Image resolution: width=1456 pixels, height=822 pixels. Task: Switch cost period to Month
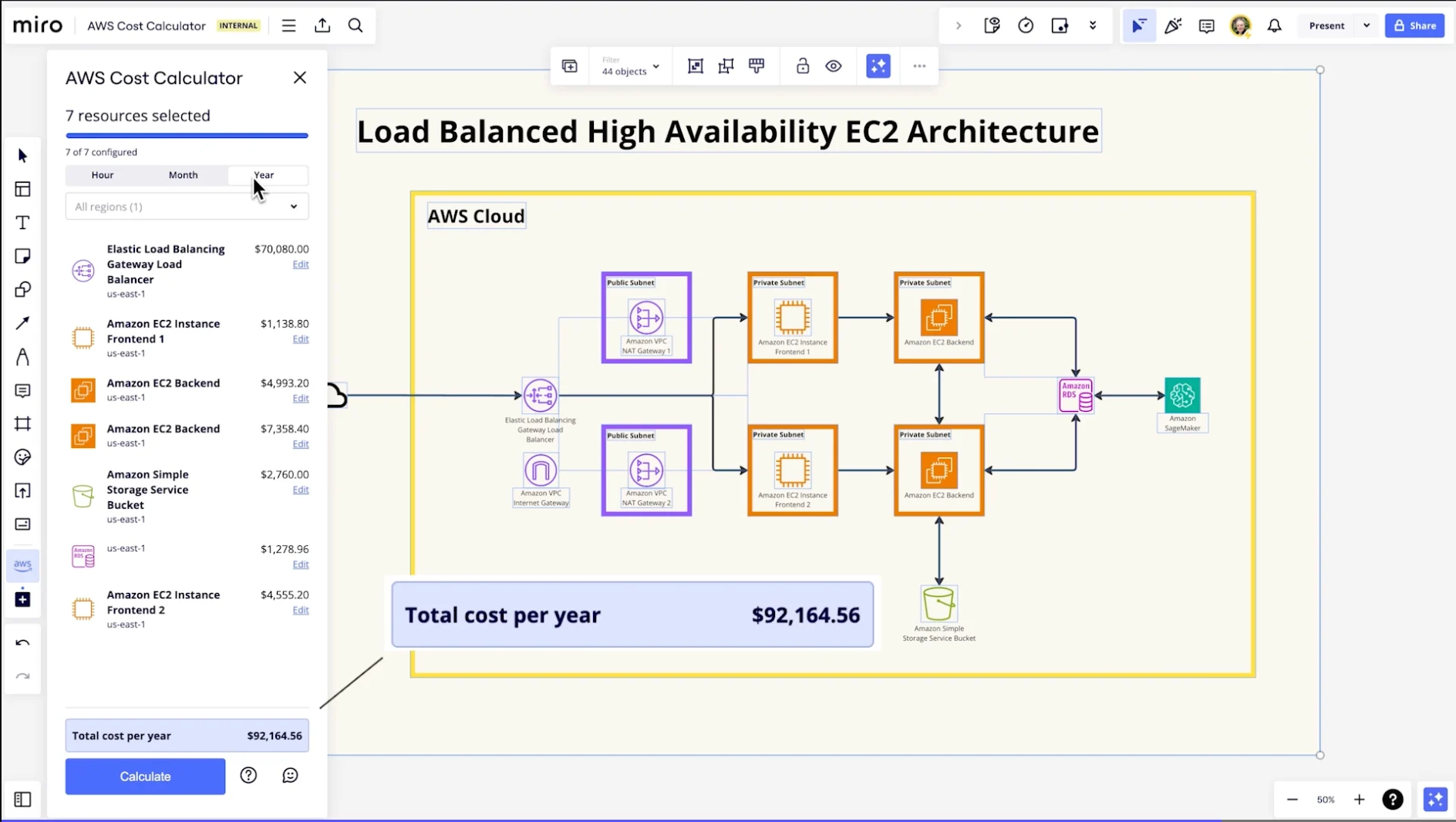tap(184, 175)
